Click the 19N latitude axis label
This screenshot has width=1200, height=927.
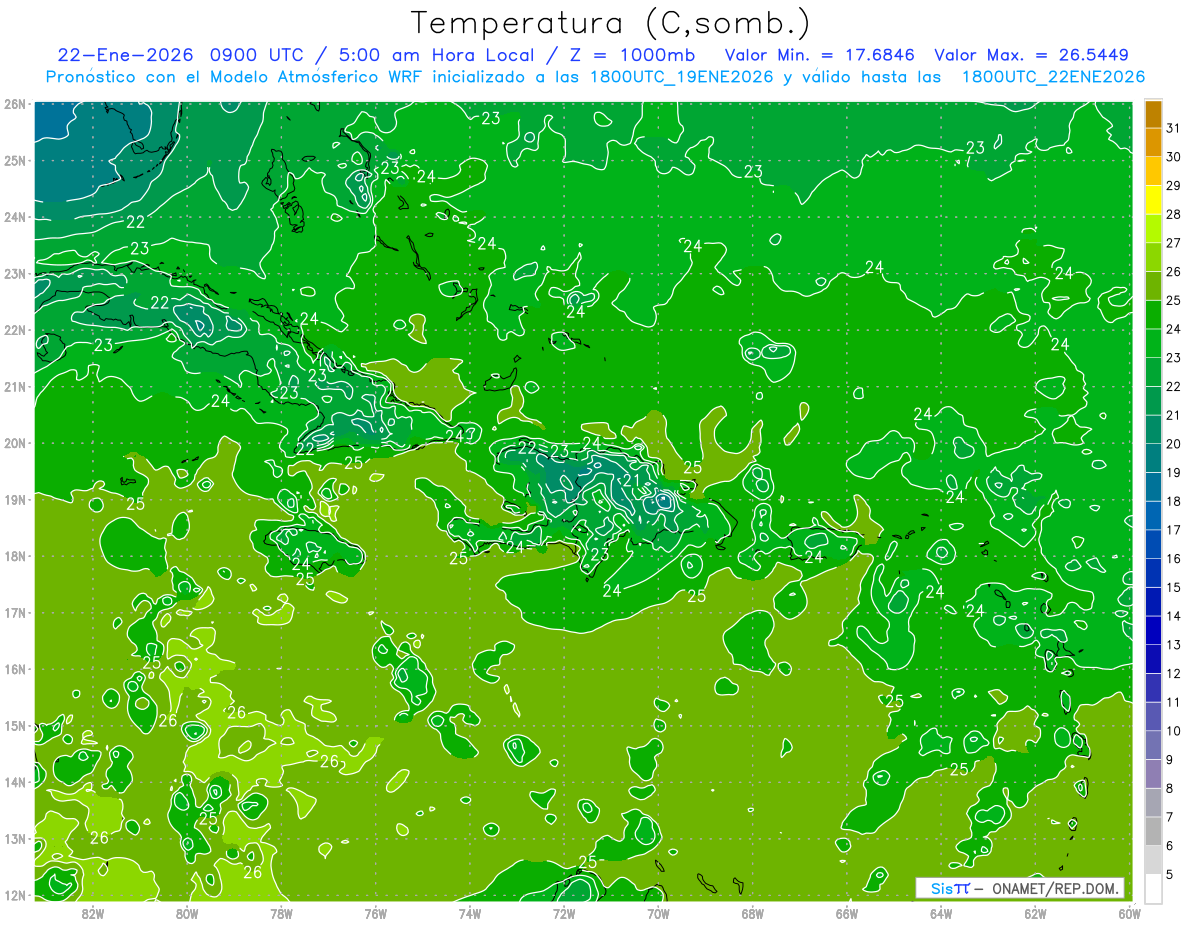(14, 499)
